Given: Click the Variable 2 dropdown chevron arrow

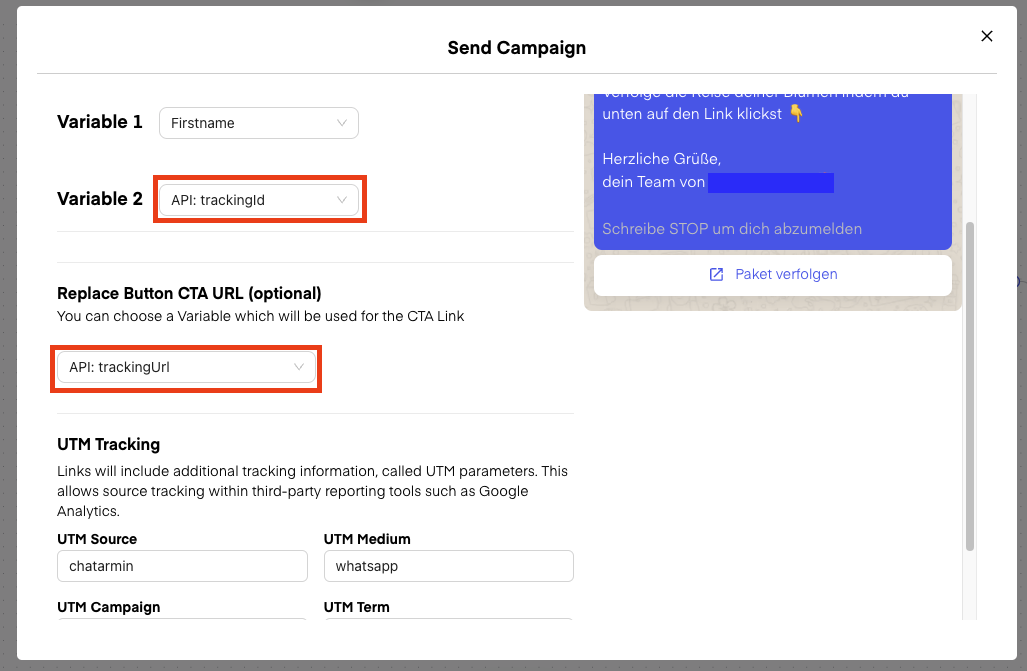Looking at the screenshot, I should click(x=342, y=200).
